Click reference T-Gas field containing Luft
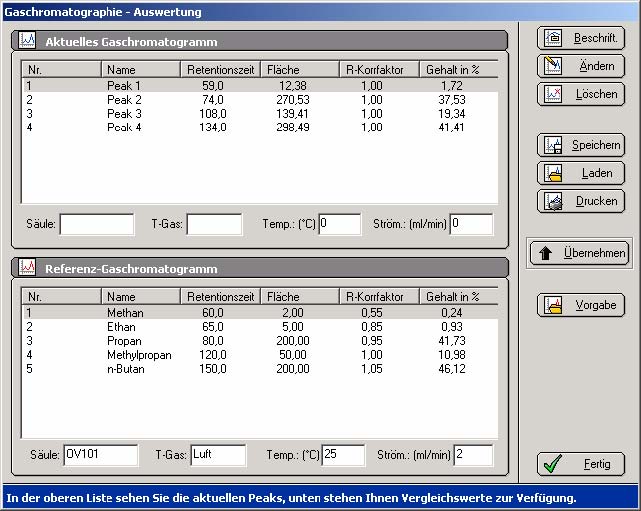The height and width of the screenshot is (511, 641). click(x=217, y=455)
